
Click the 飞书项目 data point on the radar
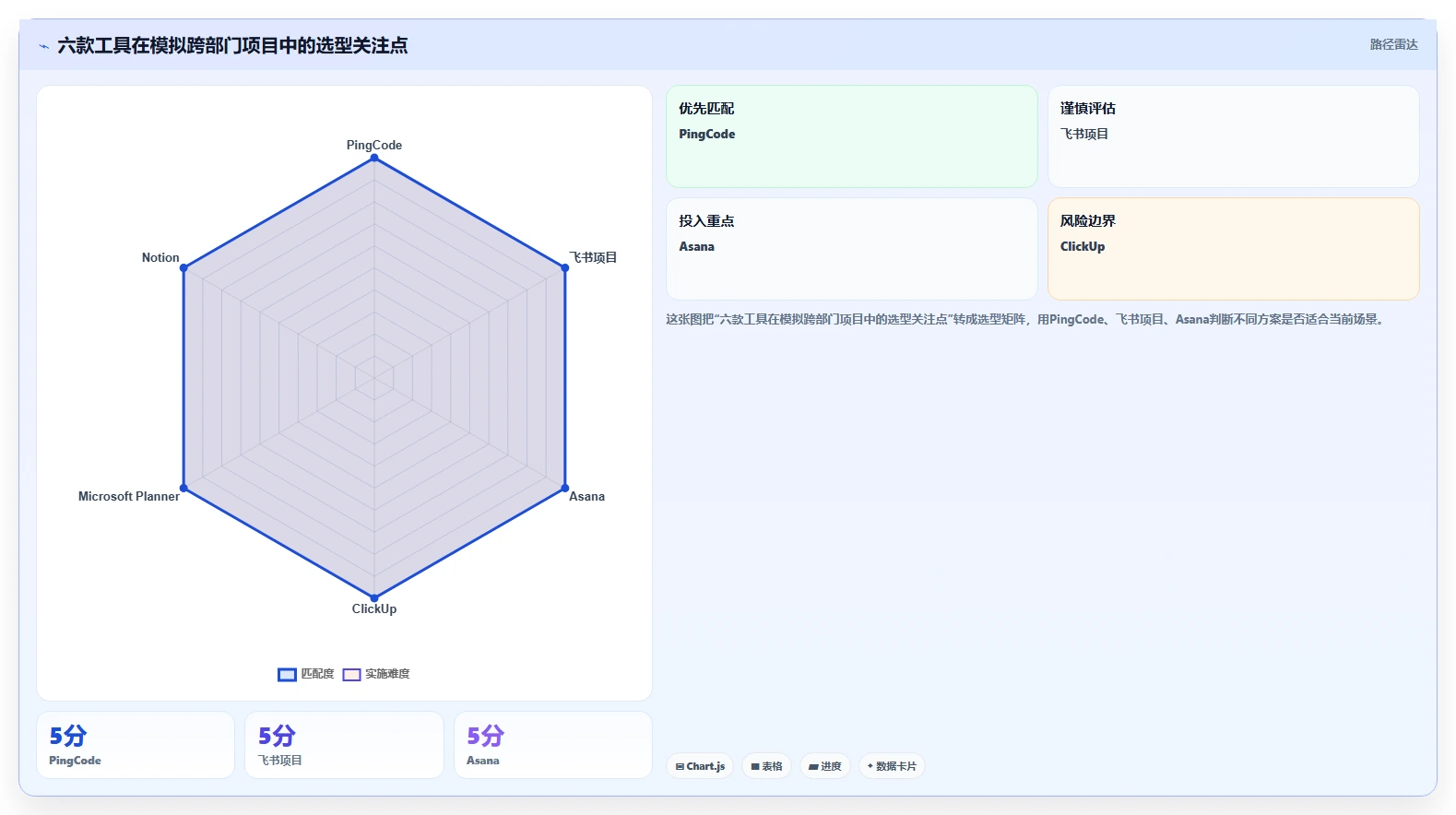click(565, 267)
